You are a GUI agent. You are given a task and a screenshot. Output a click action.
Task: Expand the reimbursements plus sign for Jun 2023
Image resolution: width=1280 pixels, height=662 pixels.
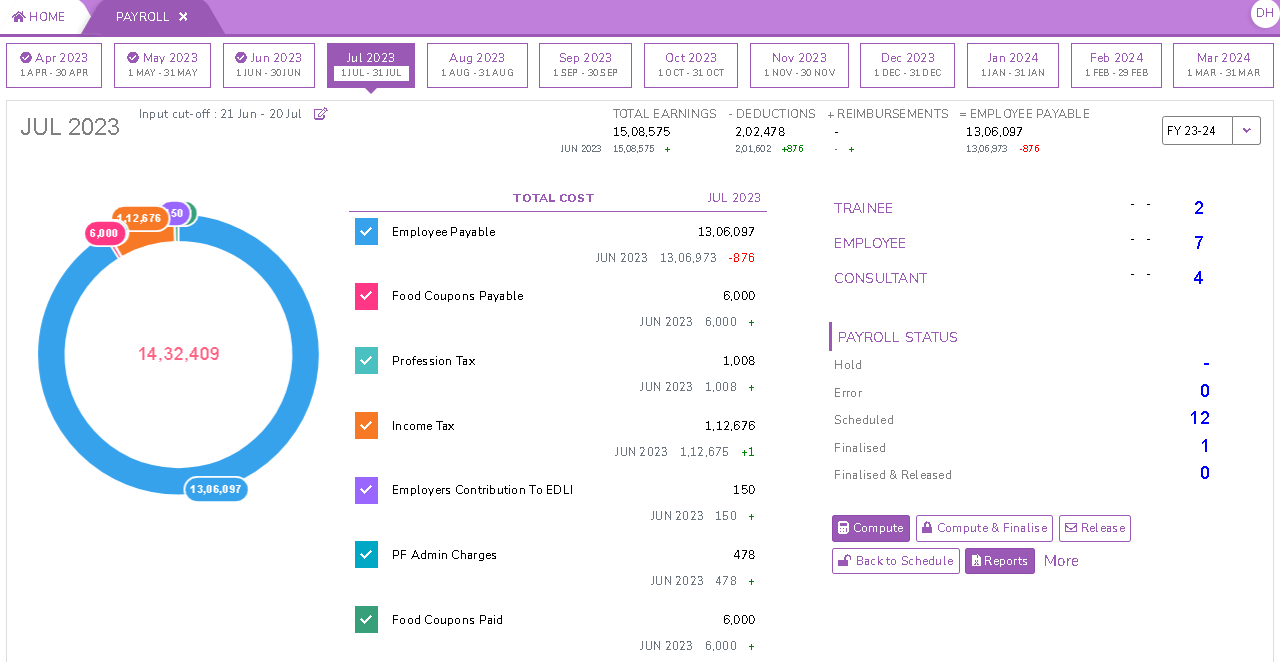pyautogui.click(x=852, y=149)
